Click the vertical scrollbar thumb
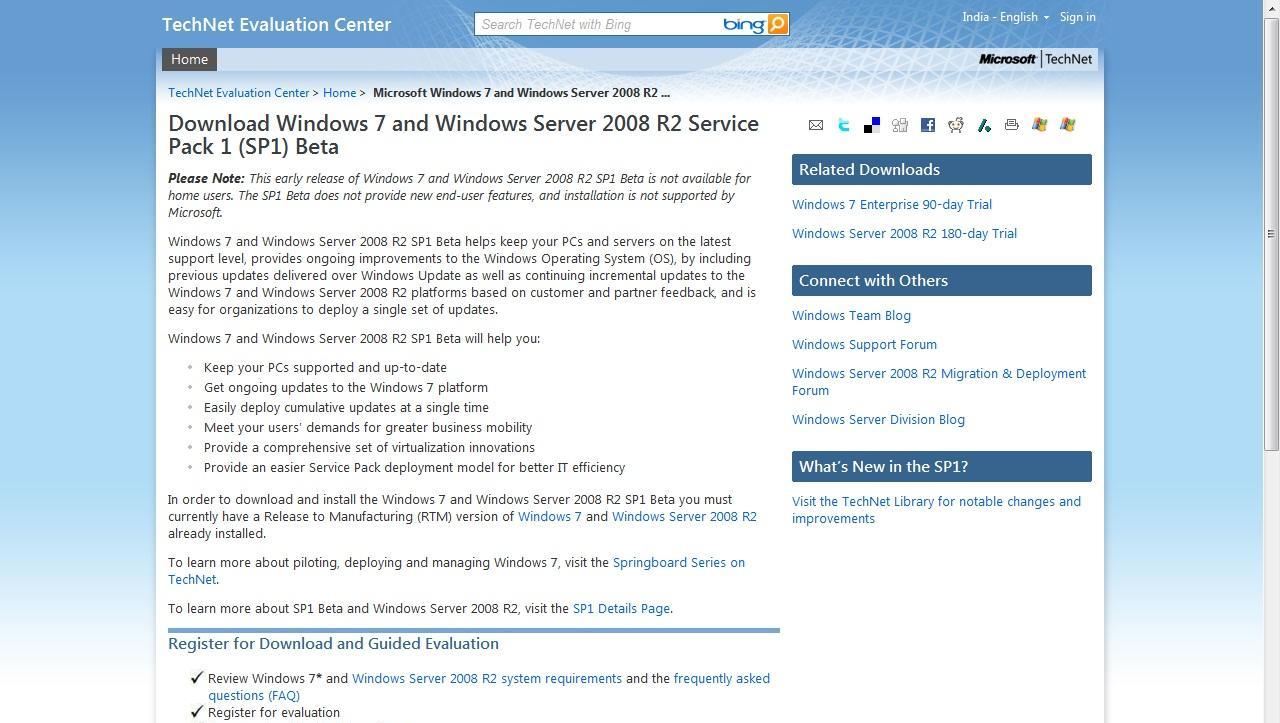 (x=1271, y=234)
